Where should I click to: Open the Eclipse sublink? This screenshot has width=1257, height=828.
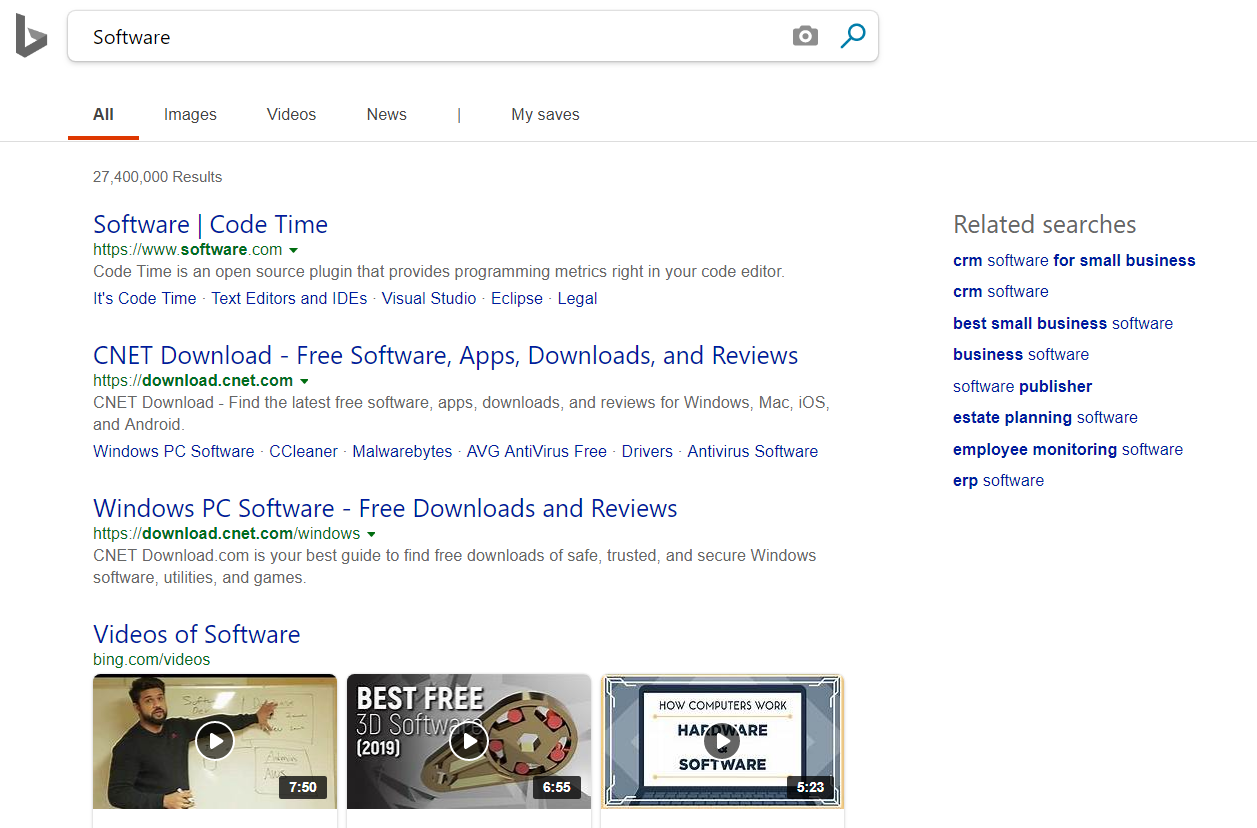point(517,298)
